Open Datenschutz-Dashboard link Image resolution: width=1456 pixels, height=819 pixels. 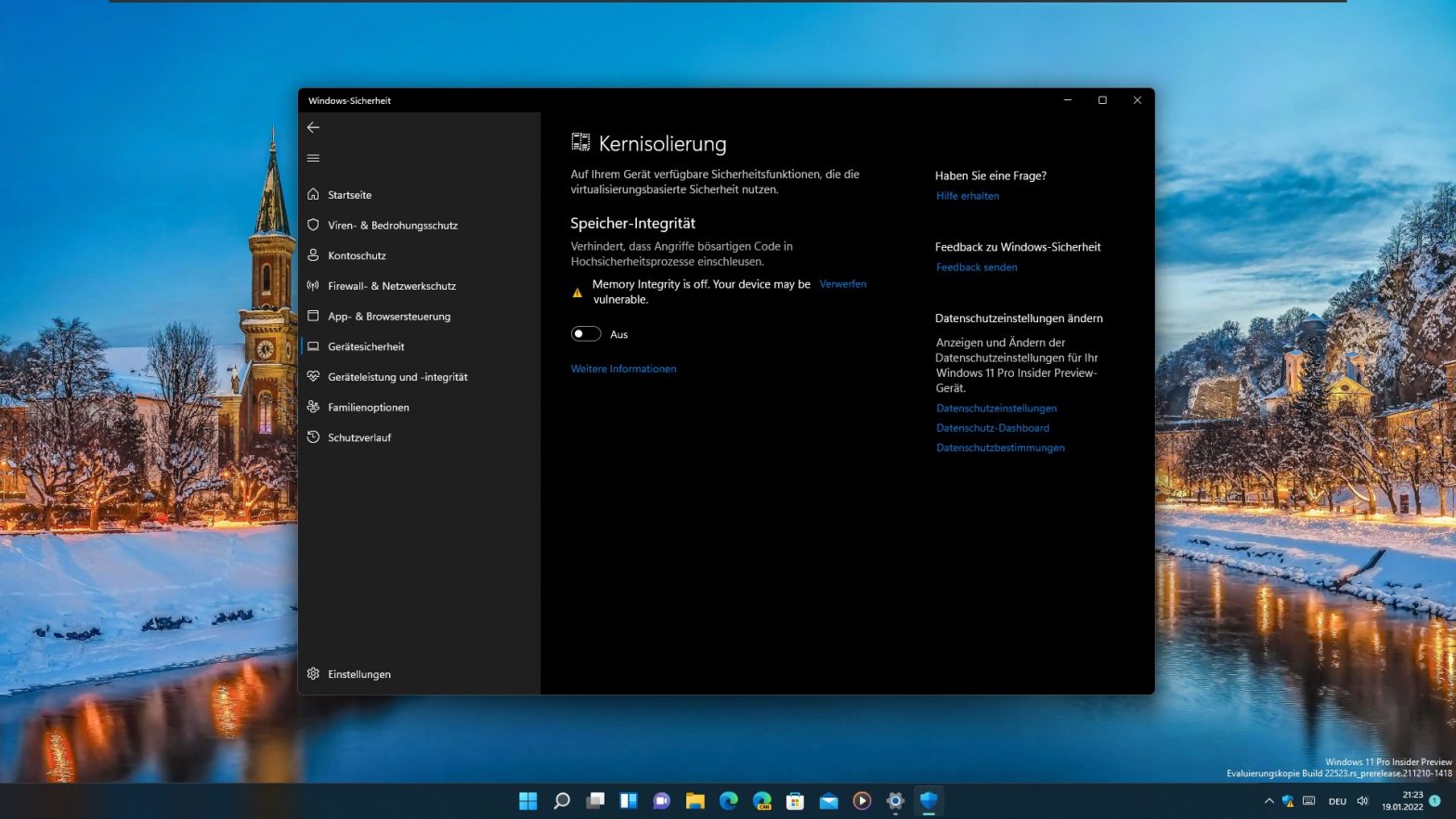[x=993, y=428]
